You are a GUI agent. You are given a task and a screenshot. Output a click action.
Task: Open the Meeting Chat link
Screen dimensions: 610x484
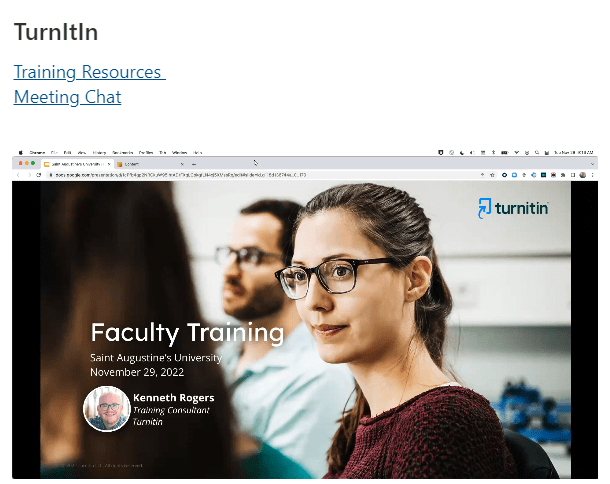click(67, 97)
